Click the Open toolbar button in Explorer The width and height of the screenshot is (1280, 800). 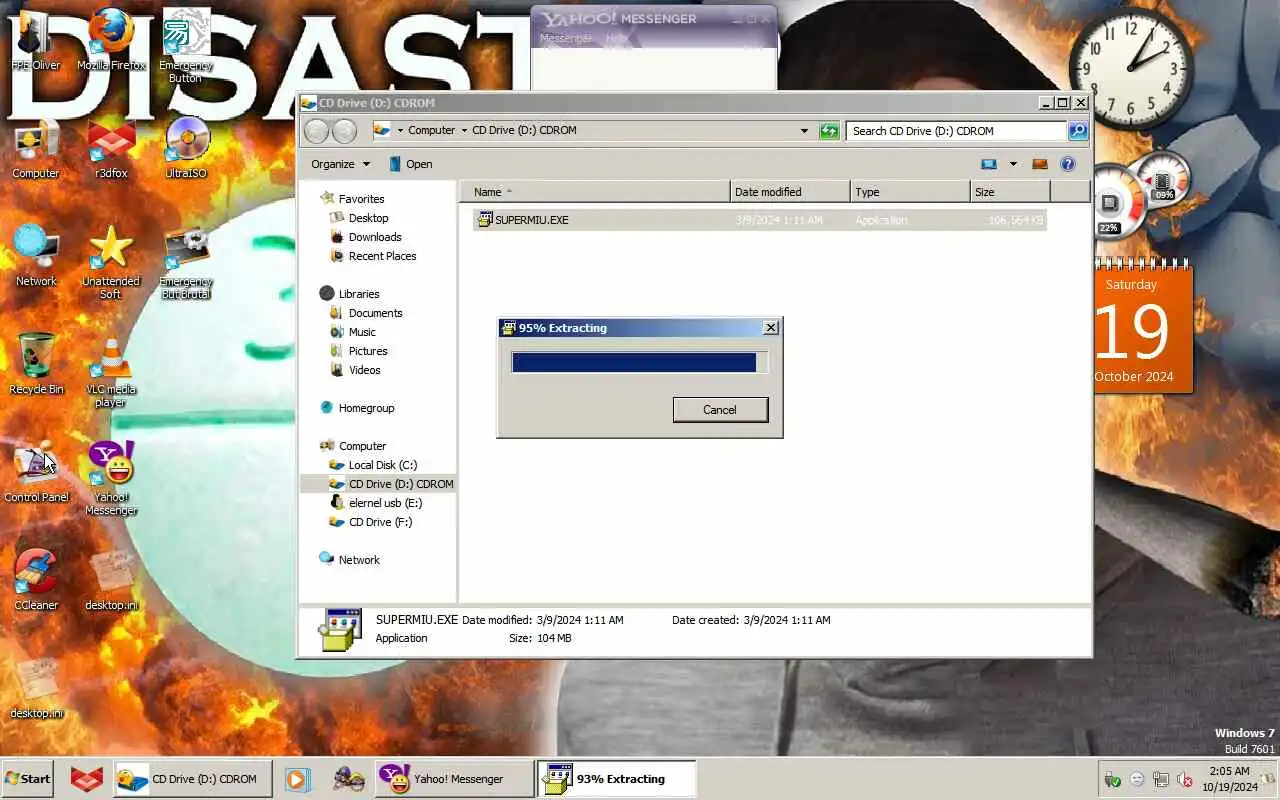[x=410, y=164]
